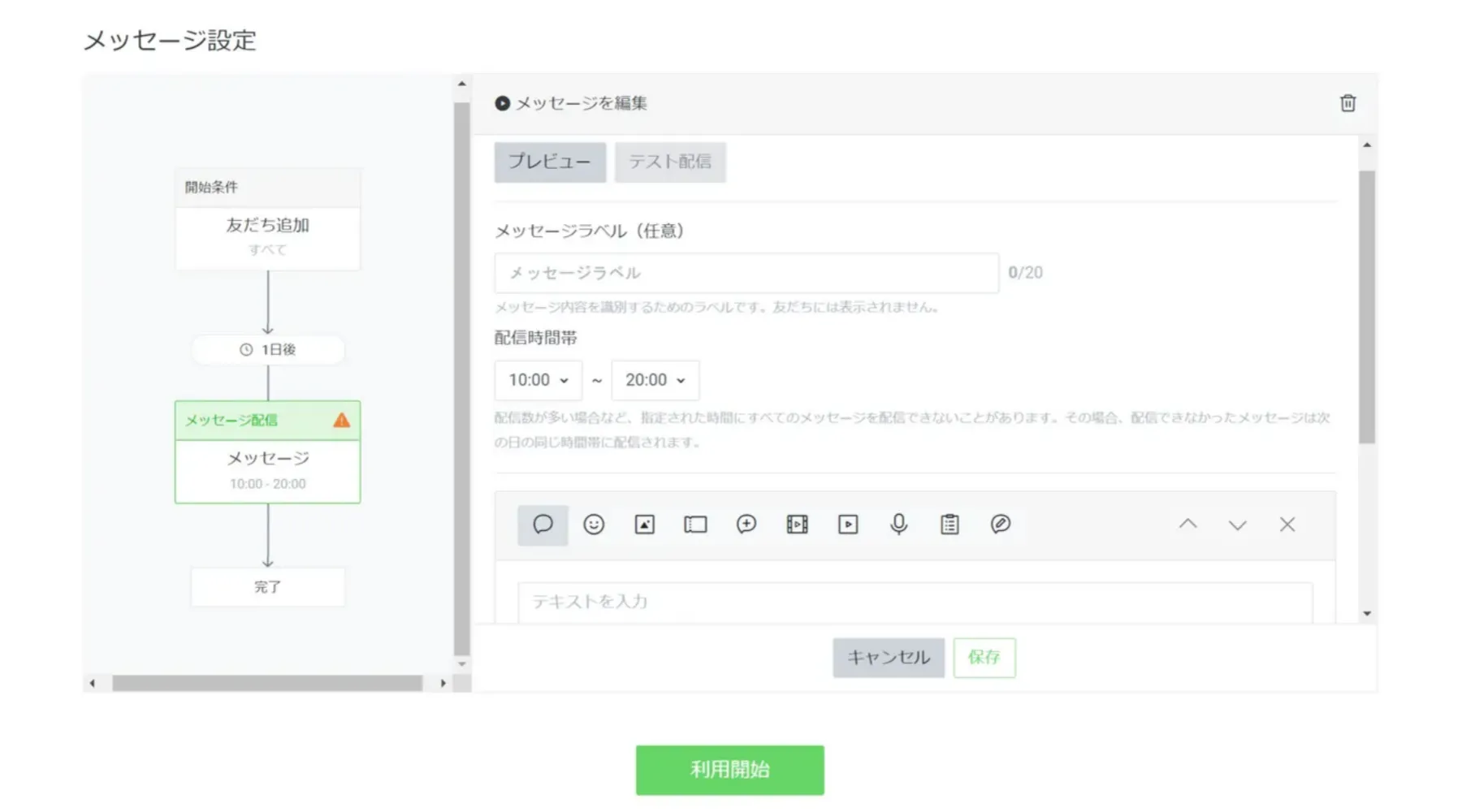The image size is (1462, 812).
Task: Select the rich message plus-bubble icon
Action: click(746, 525)
